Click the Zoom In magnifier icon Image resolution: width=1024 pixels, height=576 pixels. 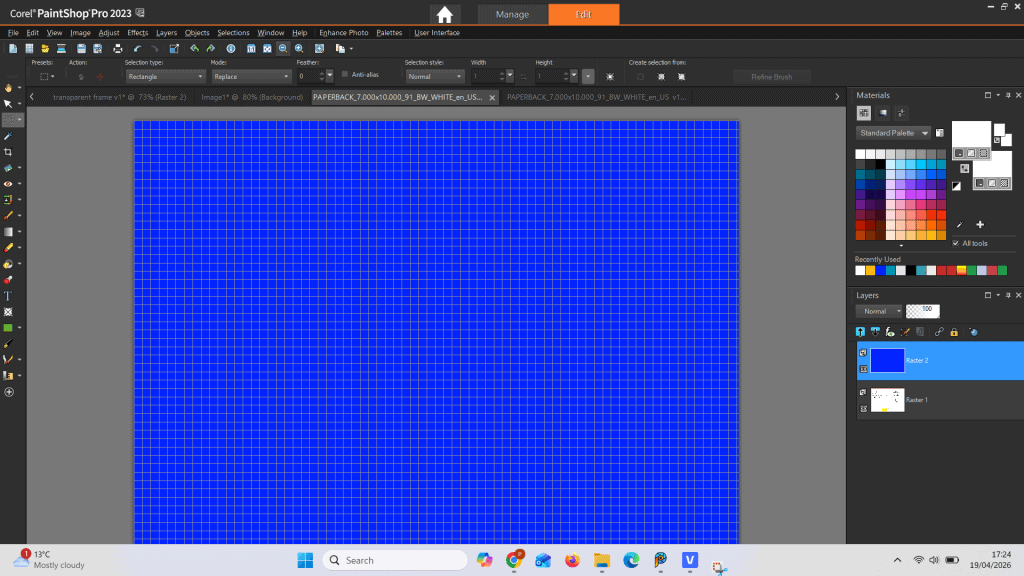[299, 48]
